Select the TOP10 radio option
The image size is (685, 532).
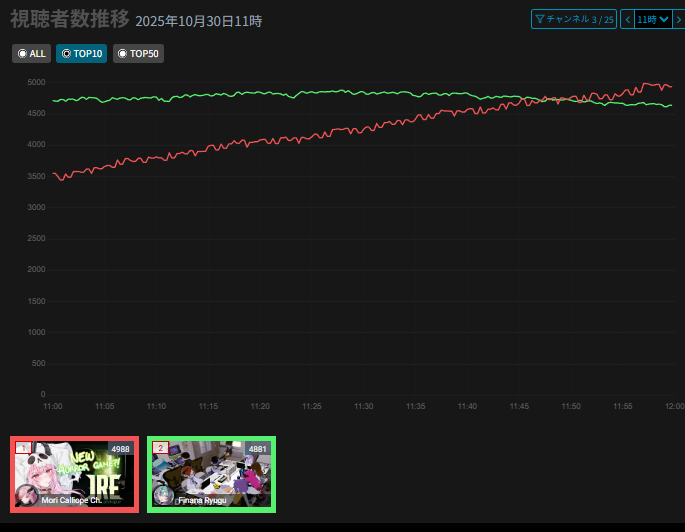(x=81, y=54)
